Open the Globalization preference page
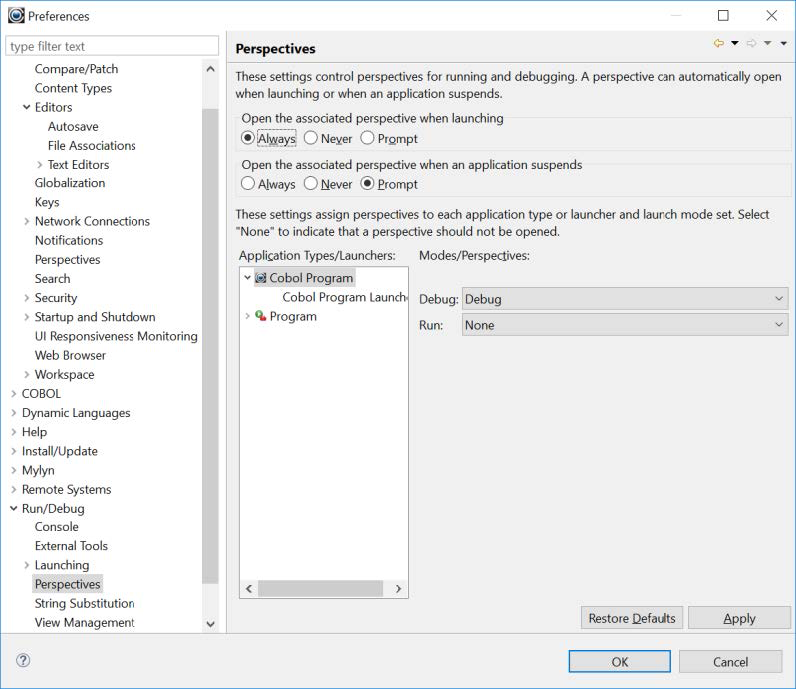The image size is (796, 689). 70,183
